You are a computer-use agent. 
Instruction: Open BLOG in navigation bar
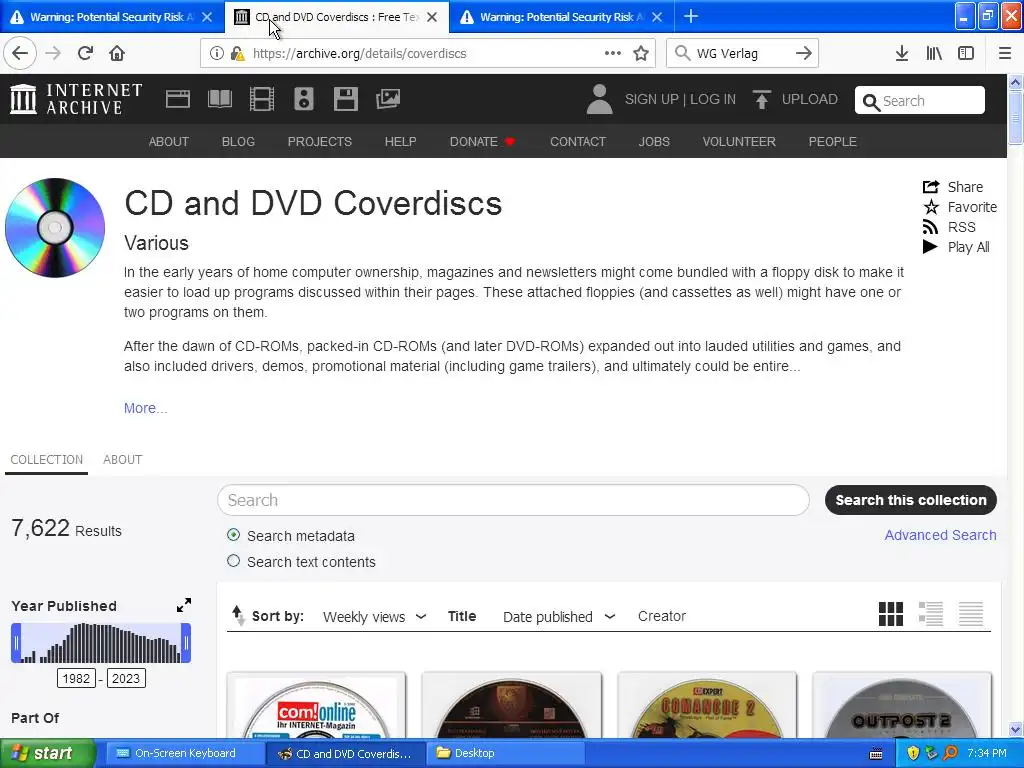point(238,142)
